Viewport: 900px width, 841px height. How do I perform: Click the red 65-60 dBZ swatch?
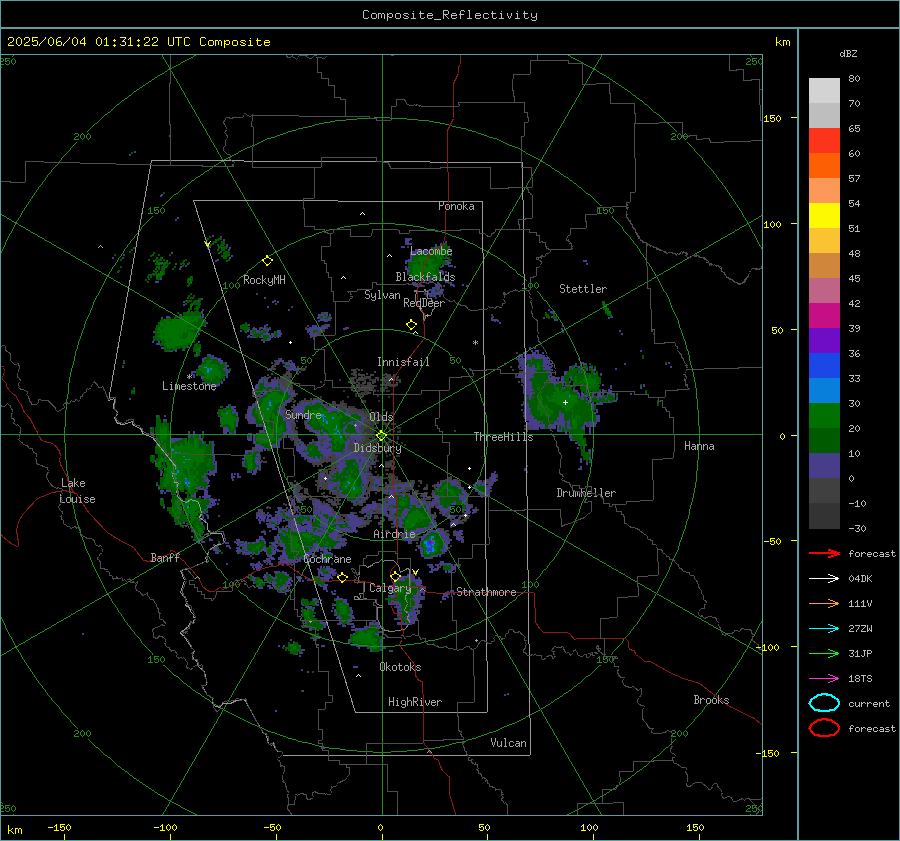pyautogui.click(x=824, y=141)
